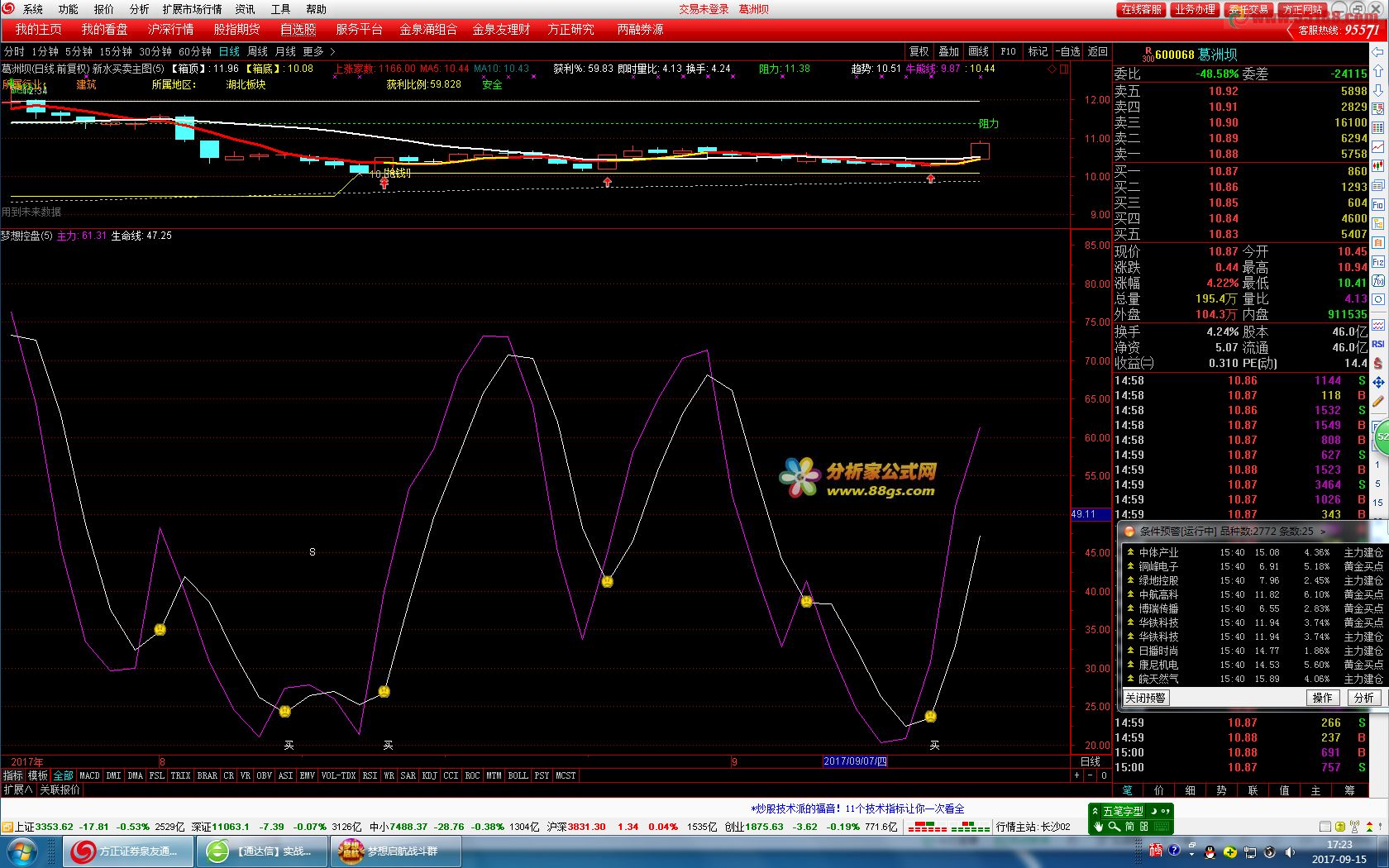Click the 在线客服 button
Screen dimensions: 1389x868
tap(1142, 10)
